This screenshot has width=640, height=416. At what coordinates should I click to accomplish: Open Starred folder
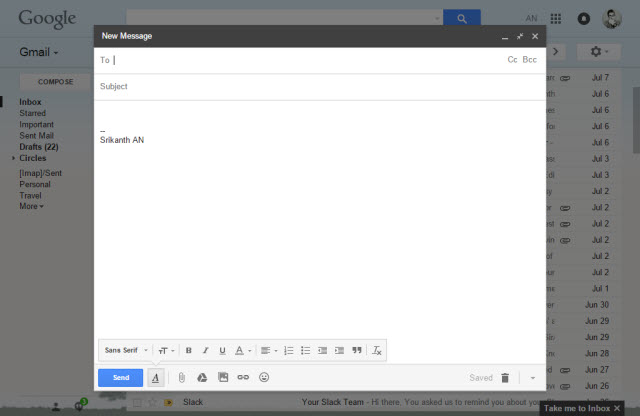pos(32,113)
